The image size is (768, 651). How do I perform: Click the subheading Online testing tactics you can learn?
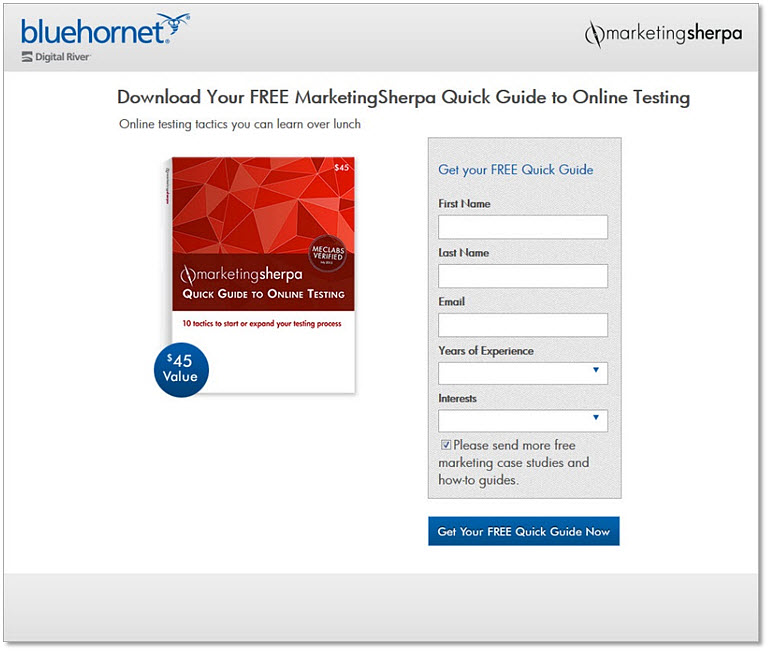[x=240, y=124]
